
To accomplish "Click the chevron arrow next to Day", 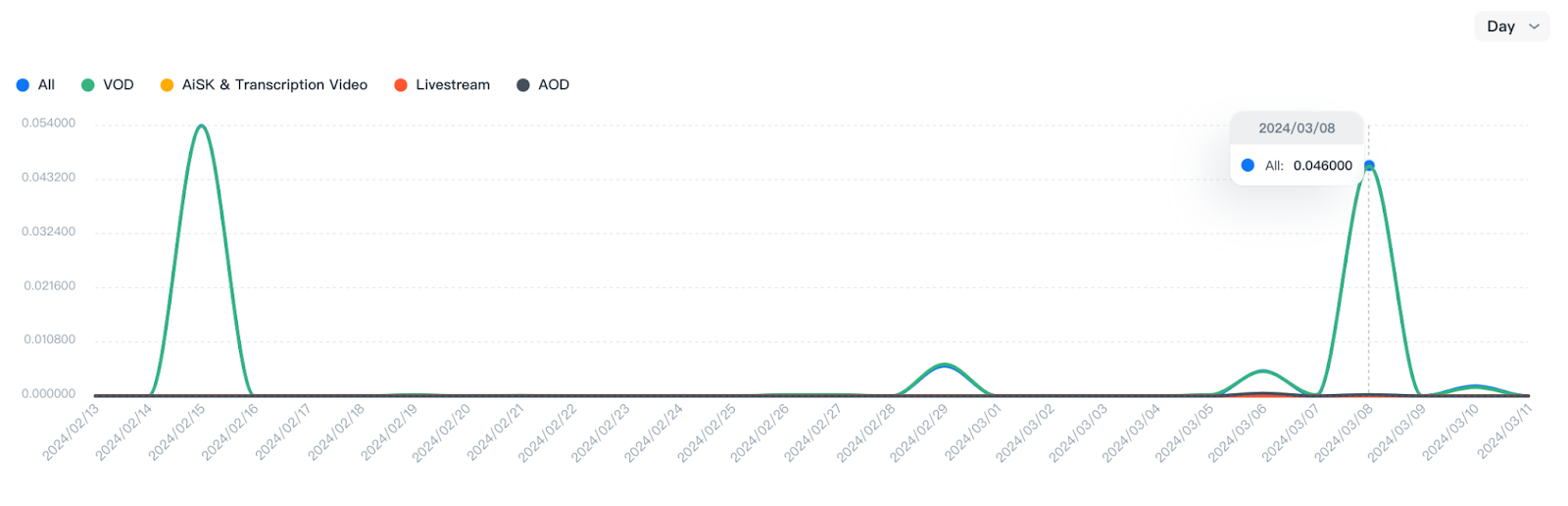I will point(1535,26).
